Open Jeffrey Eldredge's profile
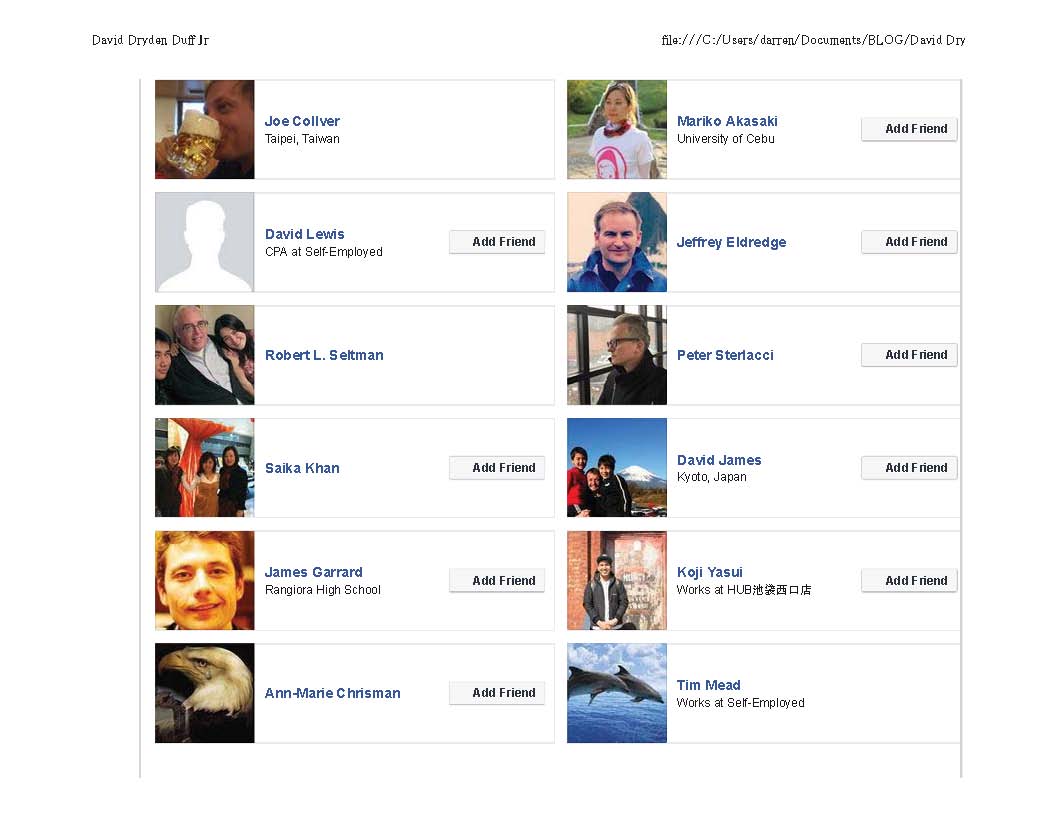The image size is (1056, 816). coord(731,242)
